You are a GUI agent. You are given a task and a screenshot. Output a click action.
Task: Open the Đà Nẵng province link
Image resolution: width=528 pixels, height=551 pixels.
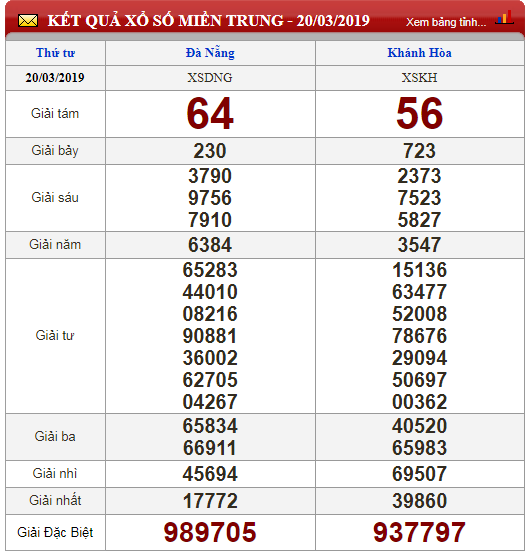coord(210,53)
